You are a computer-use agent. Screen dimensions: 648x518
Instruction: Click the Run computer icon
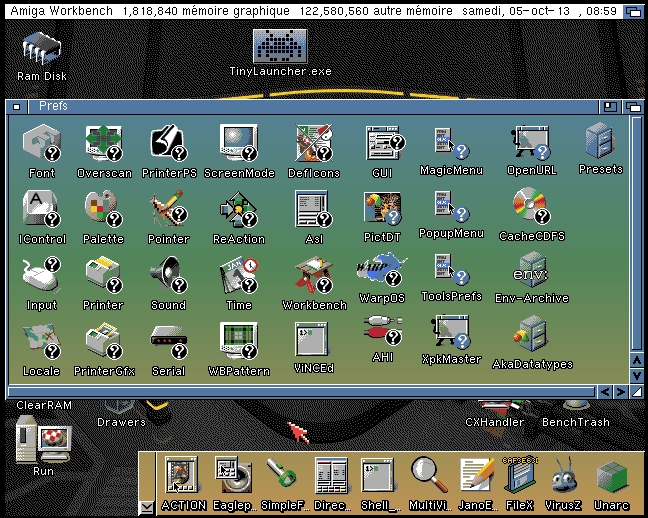tap(43, 439)
